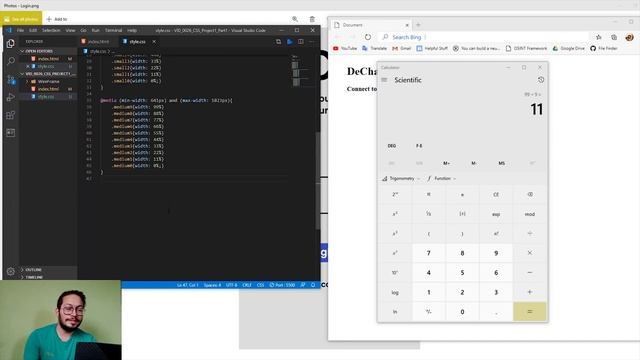Click the feedback icon in VS Code status bar
Viewport: 640px width, 360px height.
point(303,285)
